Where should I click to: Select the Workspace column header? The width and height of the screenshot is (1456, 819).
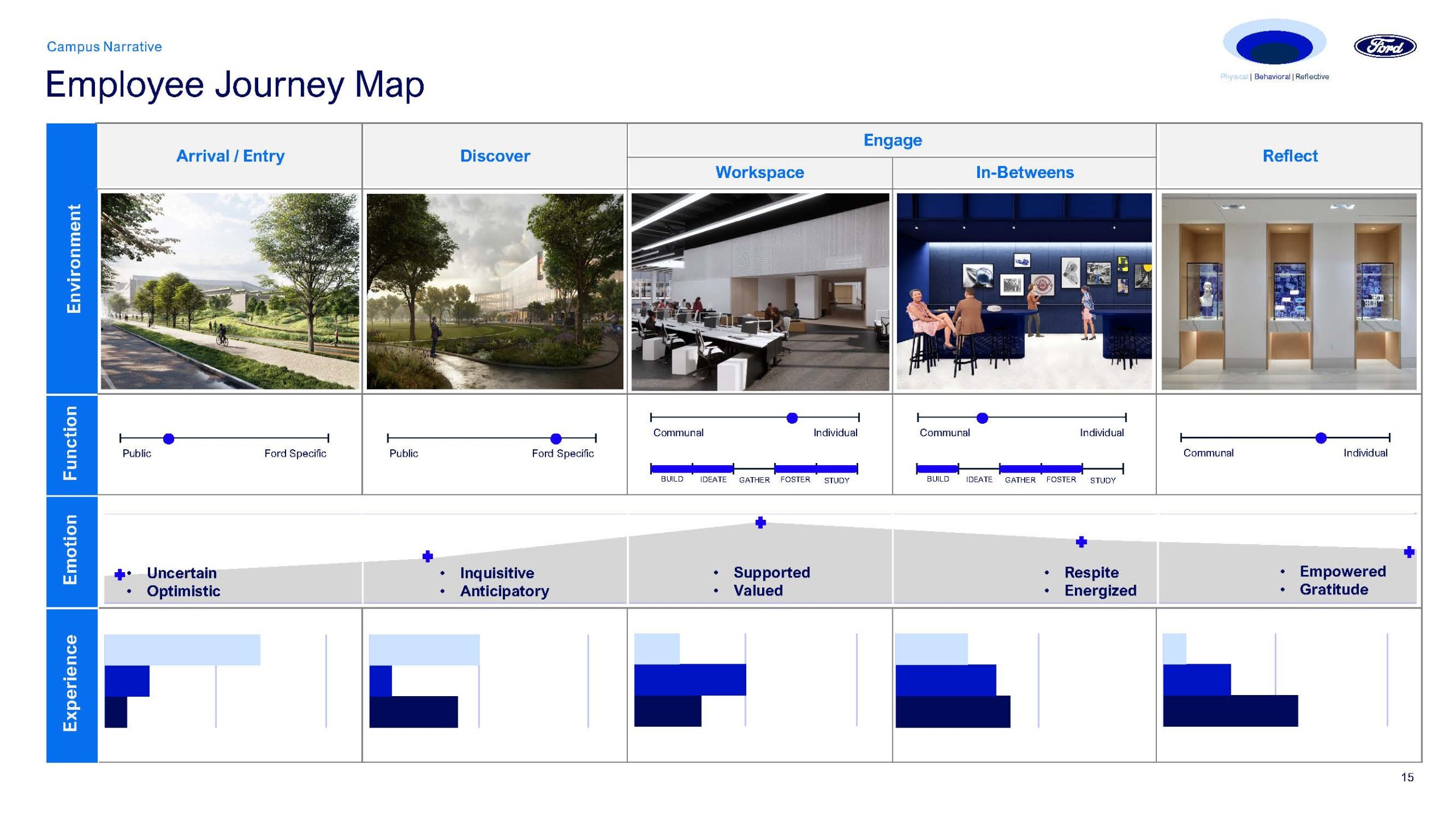[759, 172]
